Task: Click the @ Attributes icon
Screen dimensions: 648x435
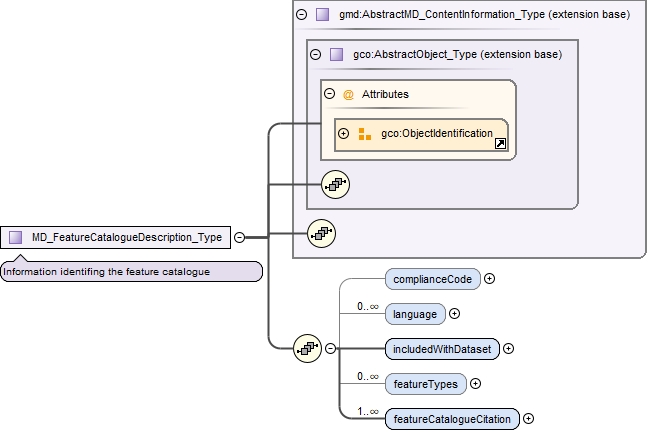Action: (x=348, y=94)
